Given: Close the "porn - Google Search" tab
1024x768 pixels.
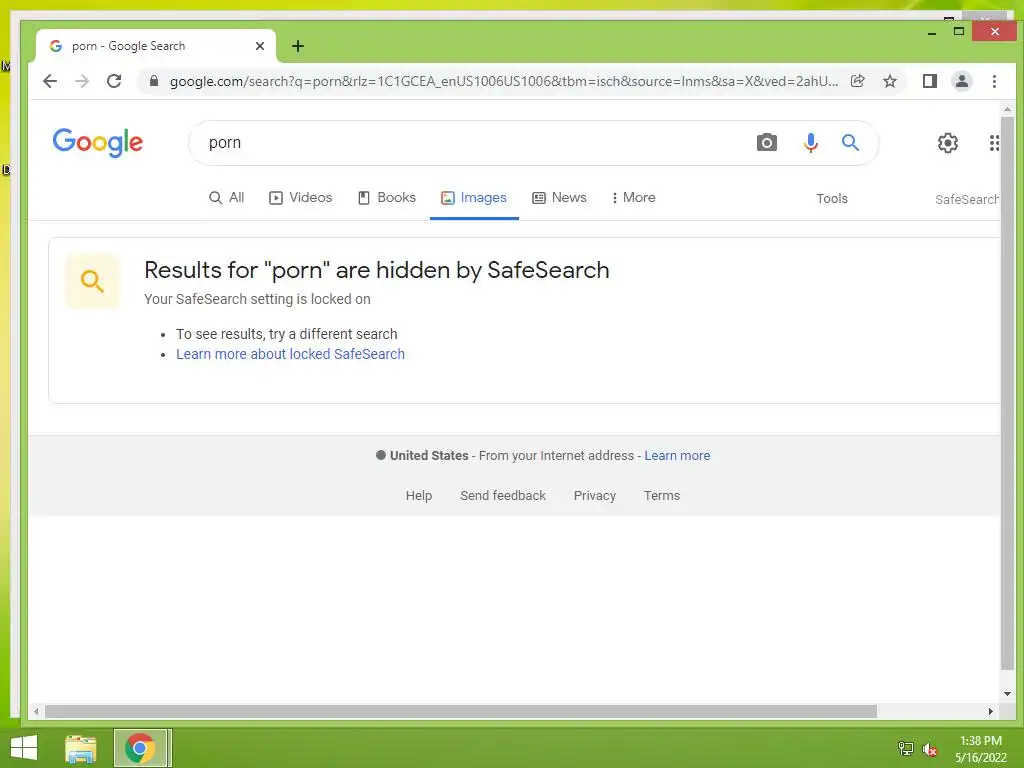Looking at the screenshot, I should point(260,46).
